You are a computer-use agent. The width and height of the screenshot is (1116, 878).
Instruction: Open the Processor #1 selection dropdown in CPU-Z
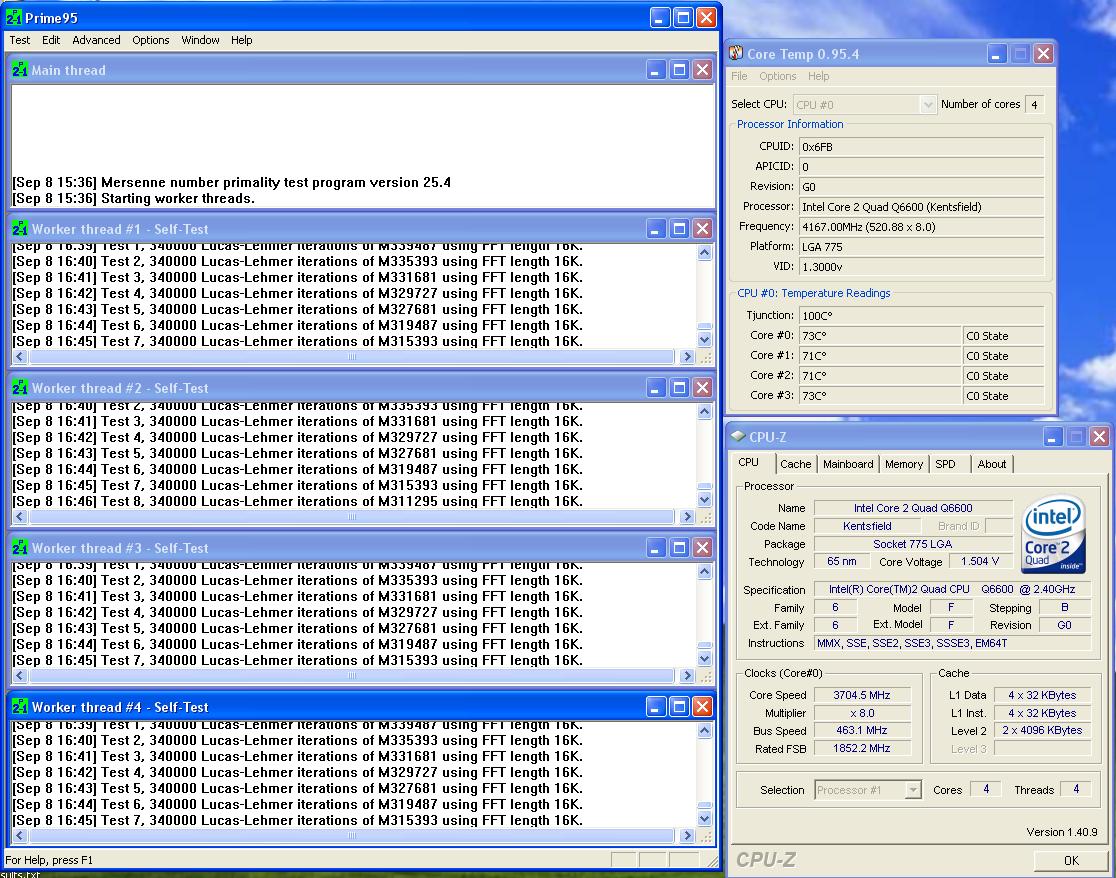pyautogui.click(x=912, y=790)
